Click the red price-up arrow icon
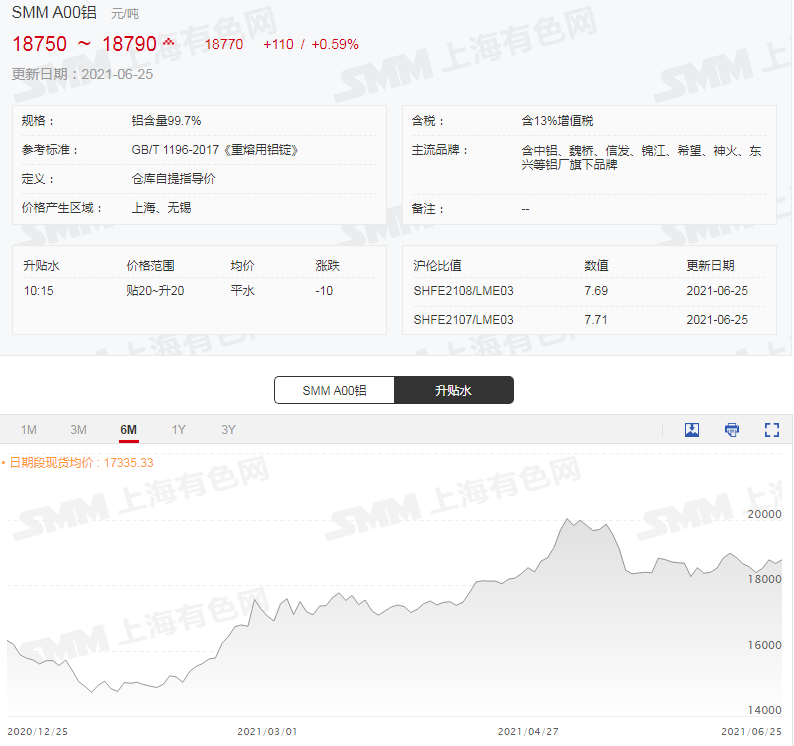The width and height of the screenshot is (794, 746). click(168, 42)
